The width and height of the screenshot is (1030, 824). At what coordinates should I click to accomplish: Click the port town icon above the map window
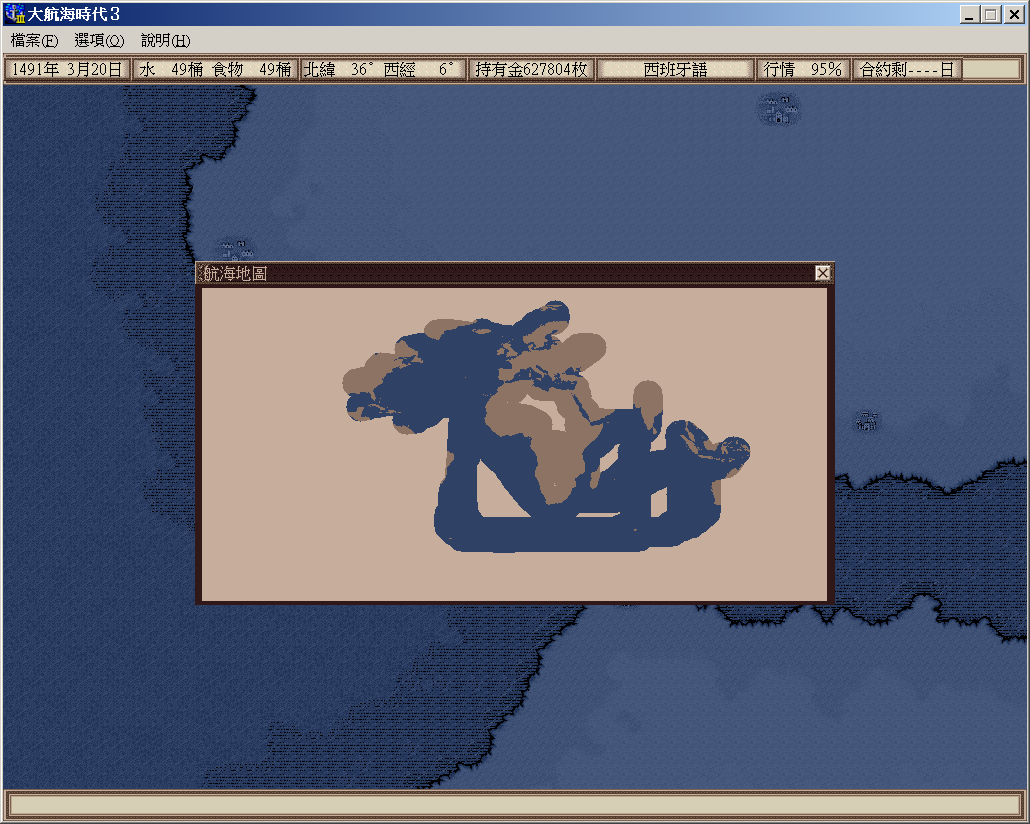click(236, 249)
